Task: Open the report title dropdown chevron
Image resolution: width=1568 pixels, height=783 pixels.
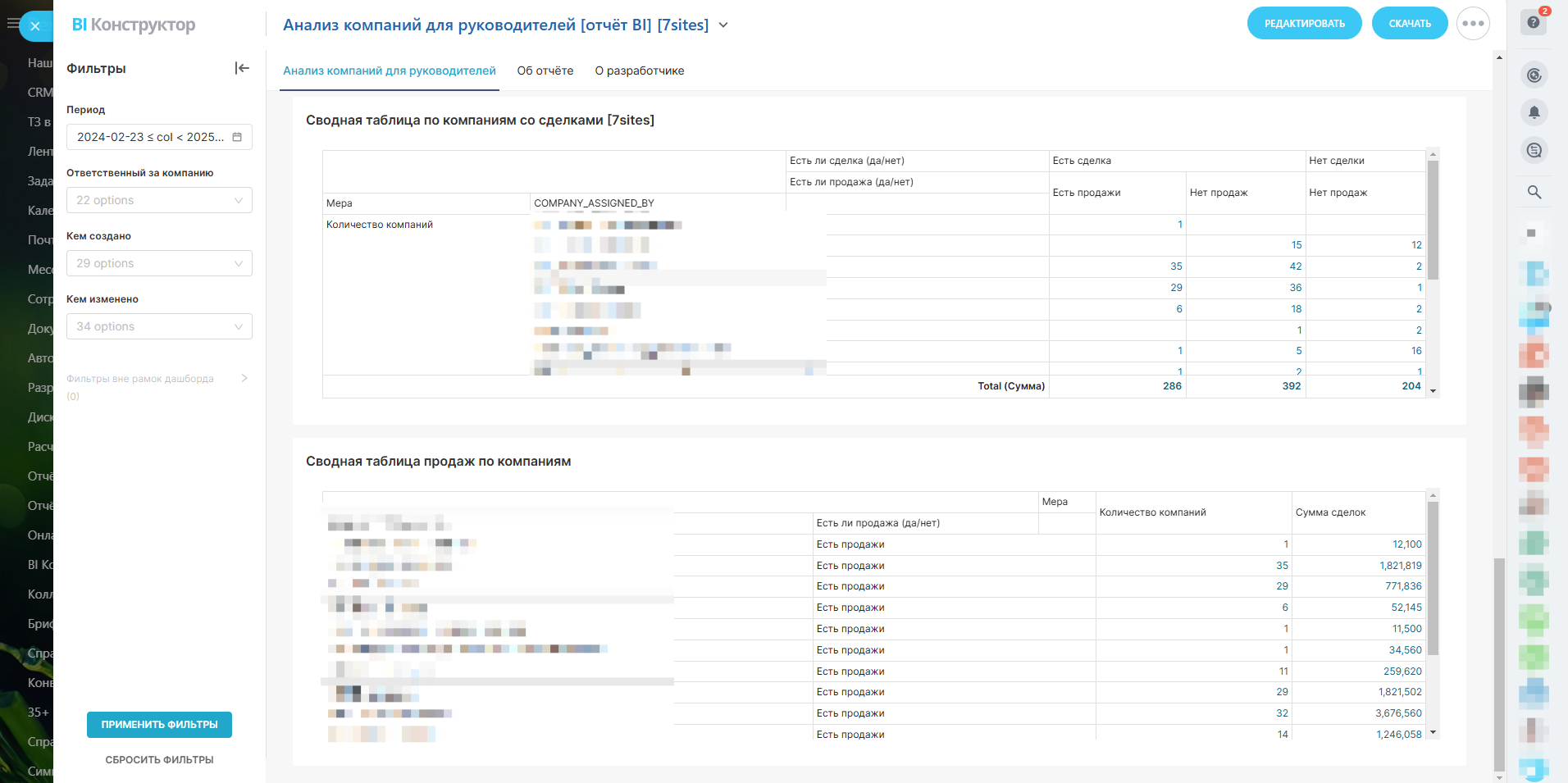Action: click(x=723, y=25)
